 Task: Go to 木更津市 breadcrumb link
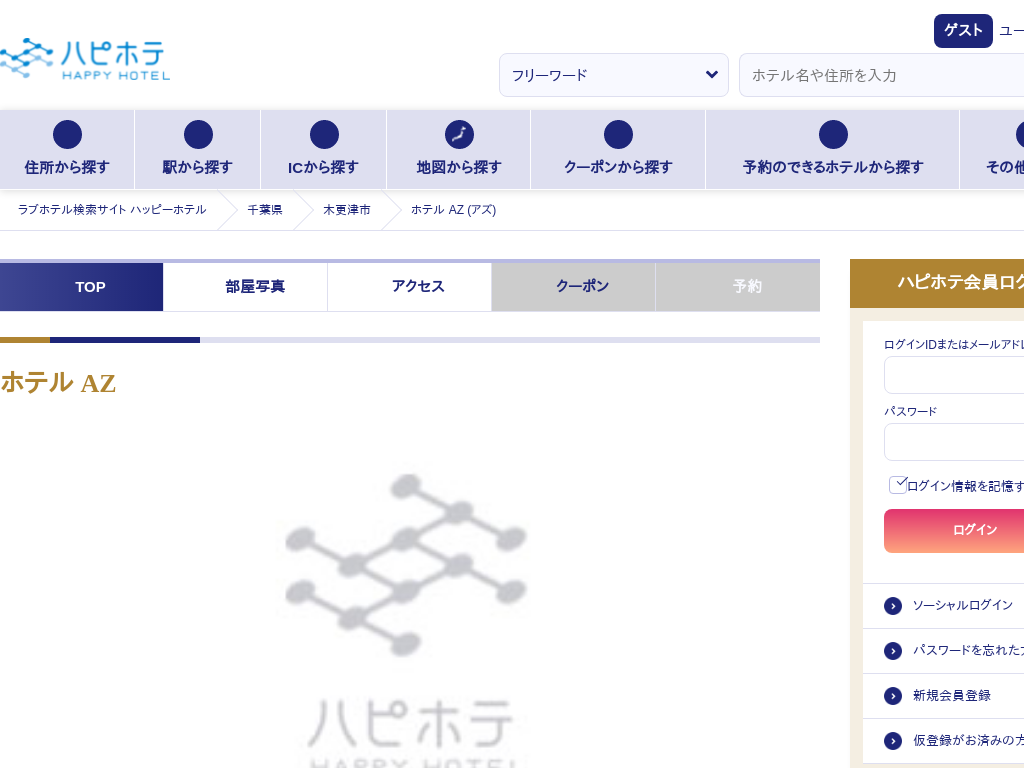click(347, 210)
